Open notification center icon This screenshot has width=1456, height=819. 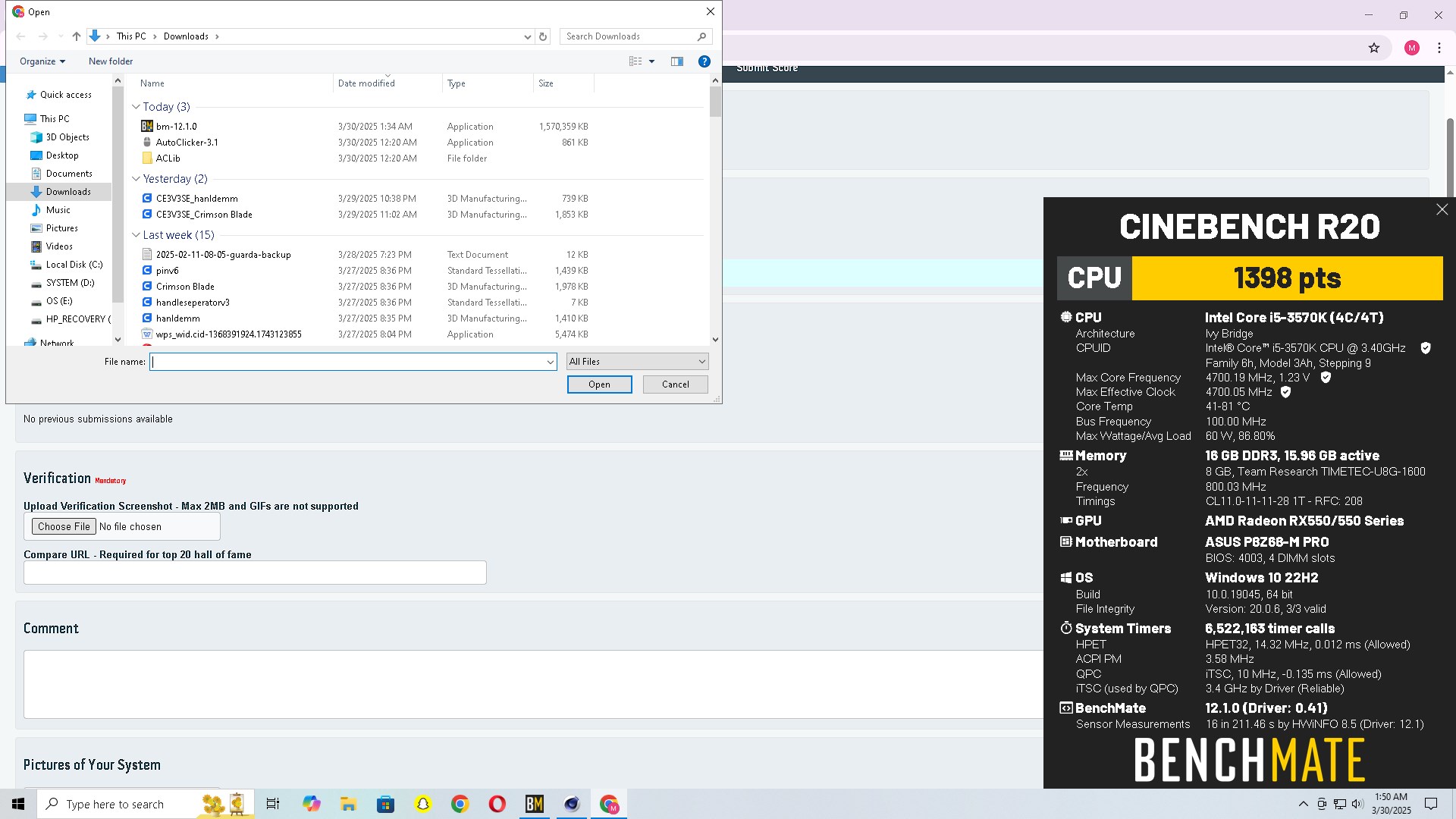[x=1431, y=804]
